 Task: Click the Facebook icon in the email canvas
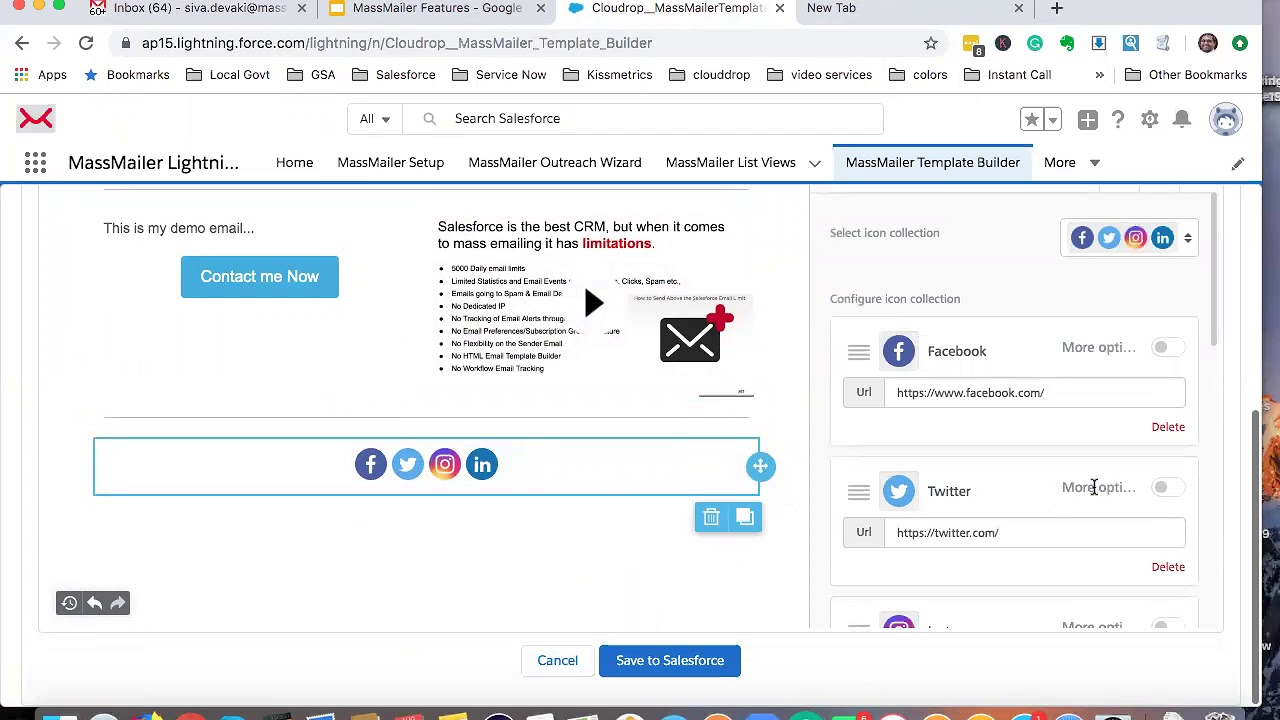click(371, 464)
